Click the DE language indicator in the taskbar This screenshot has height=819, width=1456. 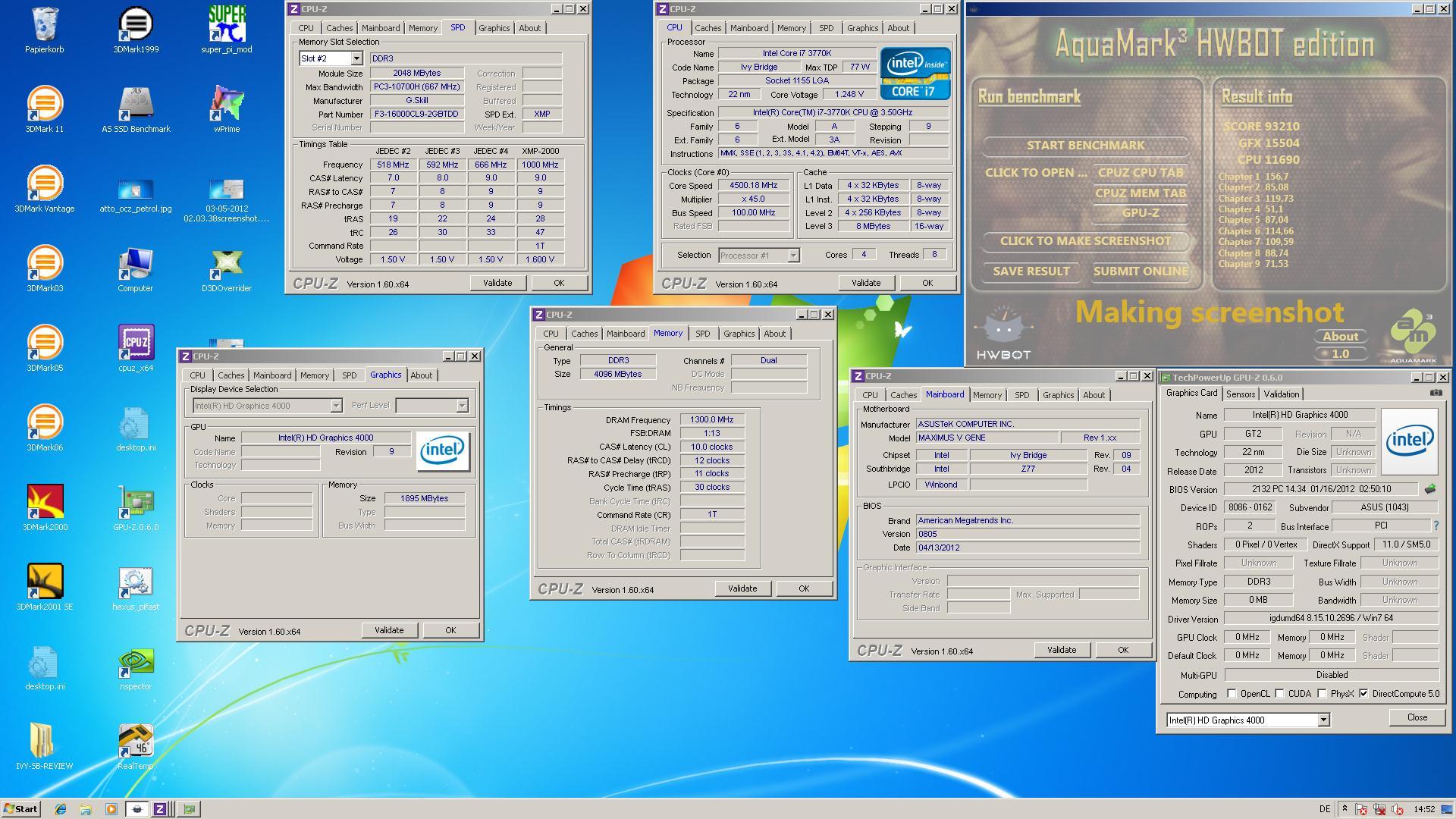[x=1325, y=809]
